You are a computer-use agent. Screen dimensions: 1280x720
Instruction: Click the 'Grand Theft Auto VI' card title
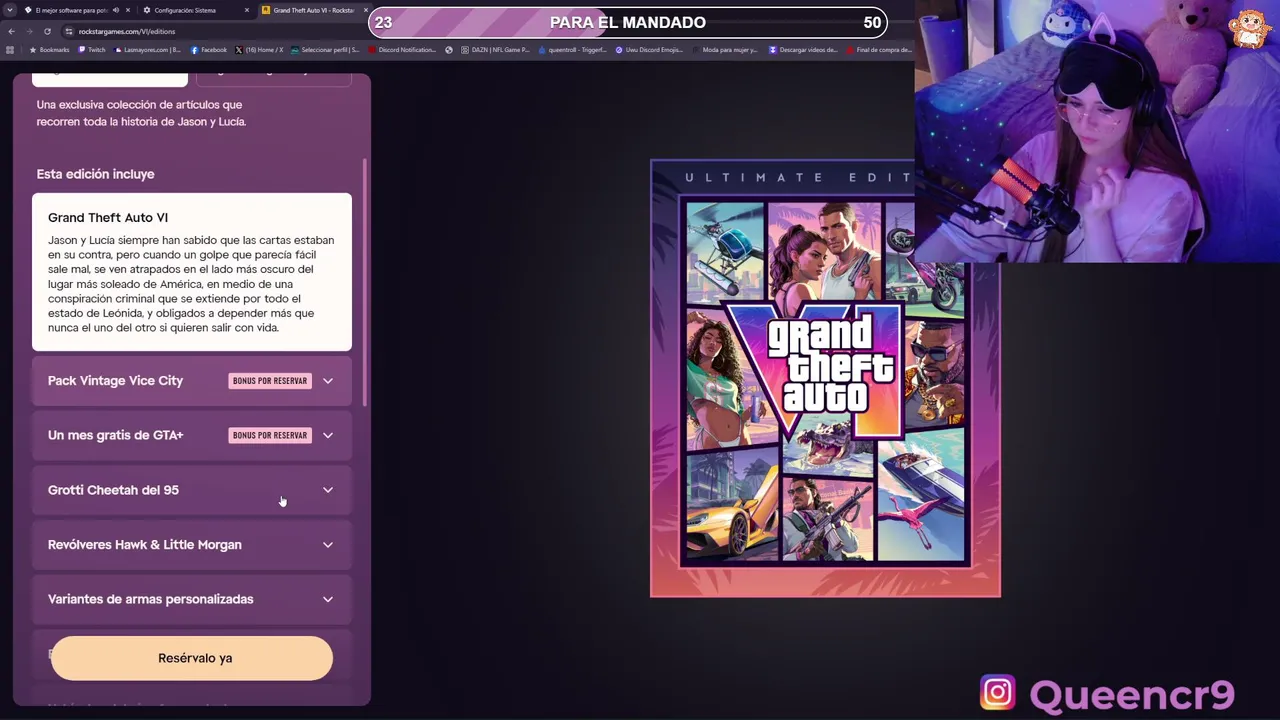point(108,217)
